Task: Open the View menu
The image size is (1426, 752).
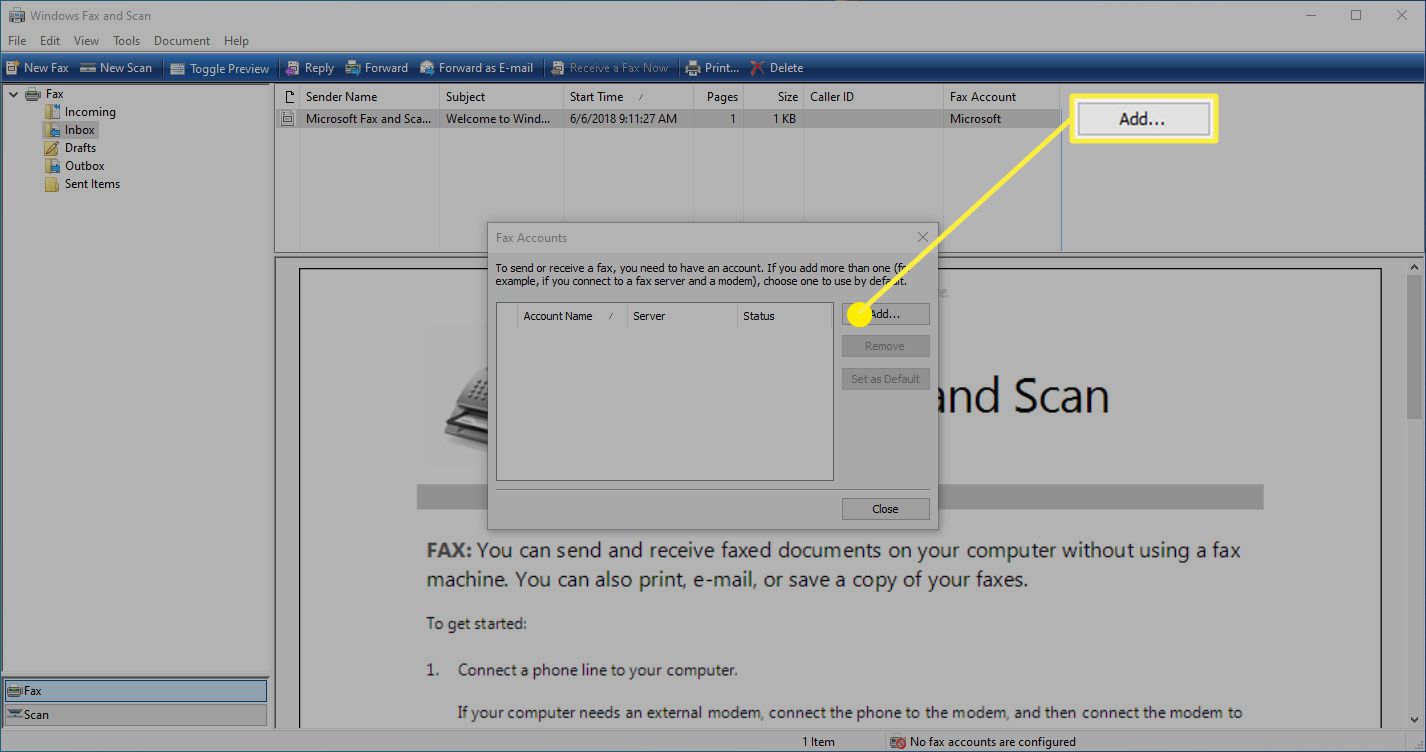Action: (x=86, y=41)
